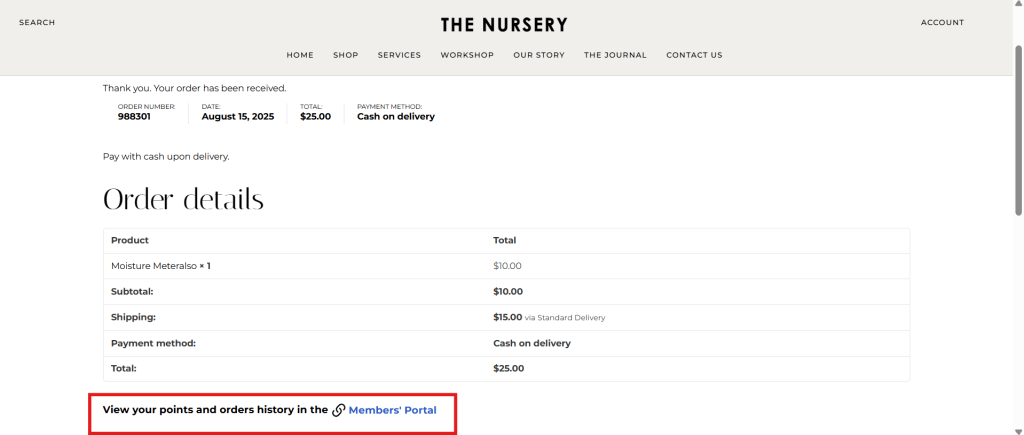
Task: Follow the Members' Portal link
Action: pos(392,410)
